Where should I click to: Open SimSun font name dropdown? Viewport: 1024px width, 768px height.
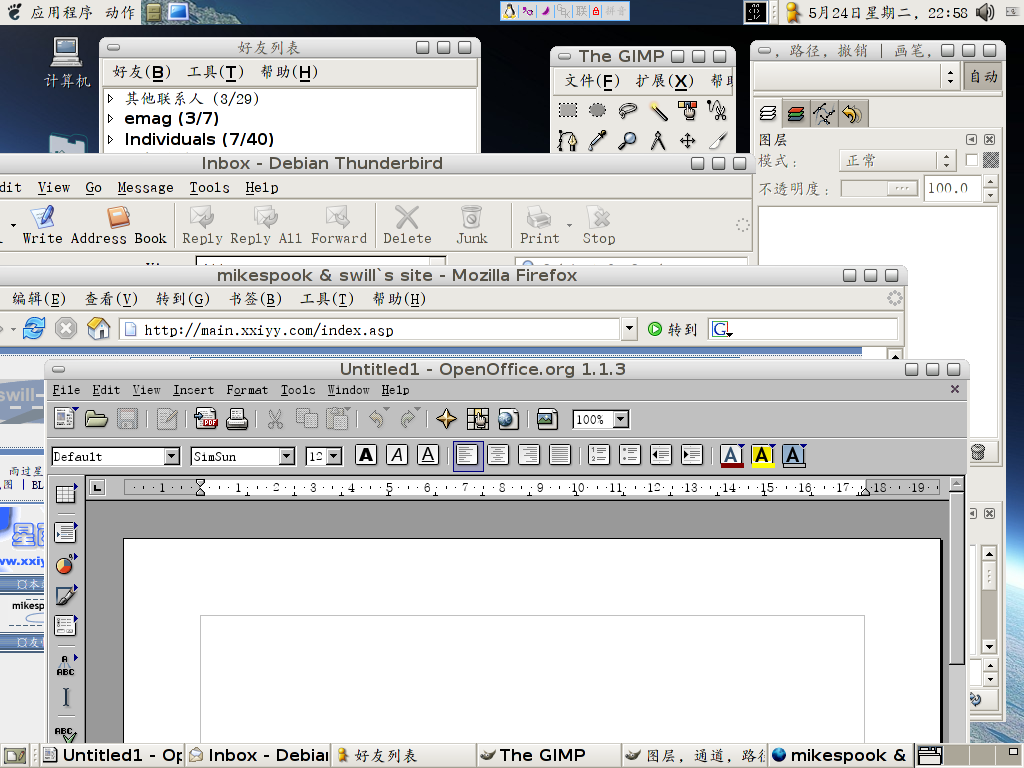point(287,456)
